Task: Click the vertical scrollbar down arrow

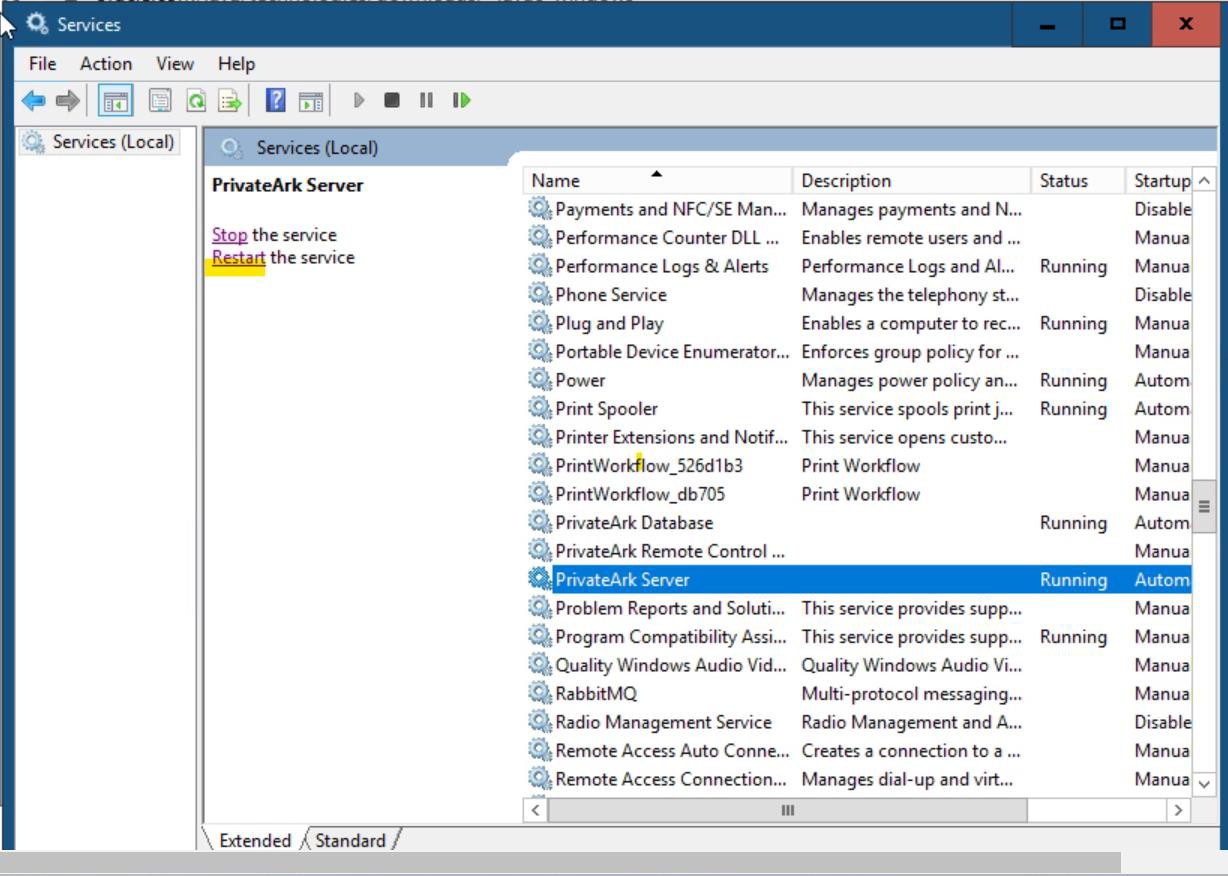Action: [1204, 784]
